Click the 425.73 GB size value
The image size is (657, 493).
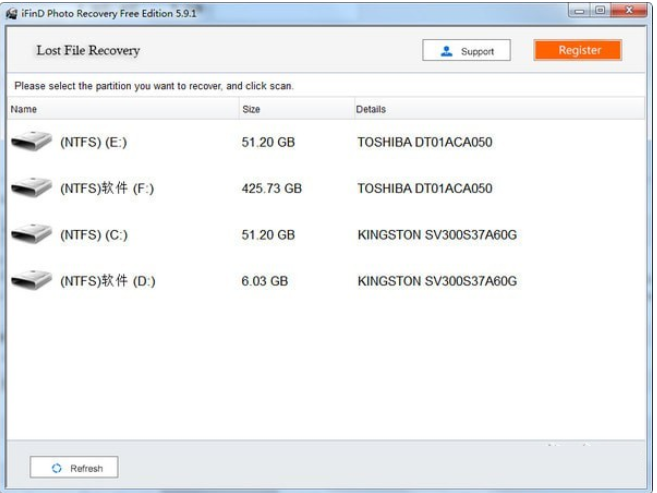[x=272, y=188]
